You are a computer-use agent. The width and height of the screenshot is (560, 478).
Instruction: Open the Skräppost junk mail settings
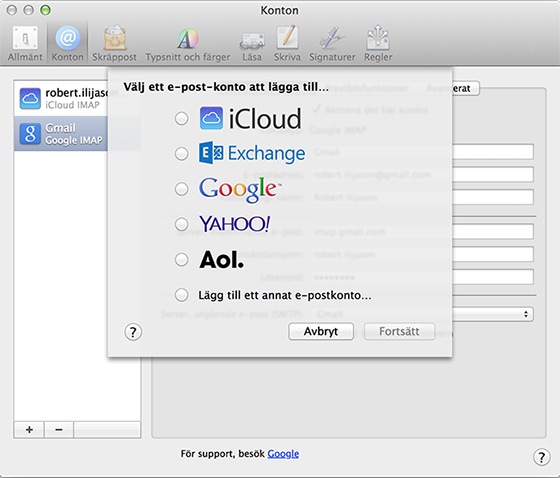click(114, 44)
